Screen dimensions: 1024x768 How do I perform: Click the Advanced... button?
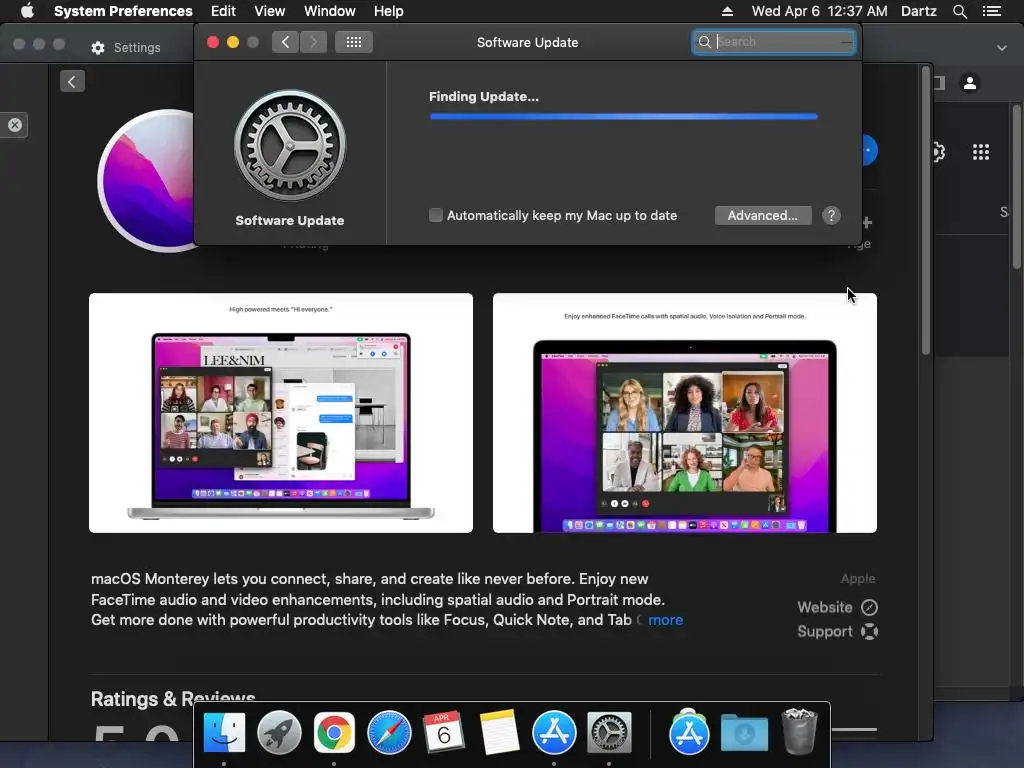point(763,216)
